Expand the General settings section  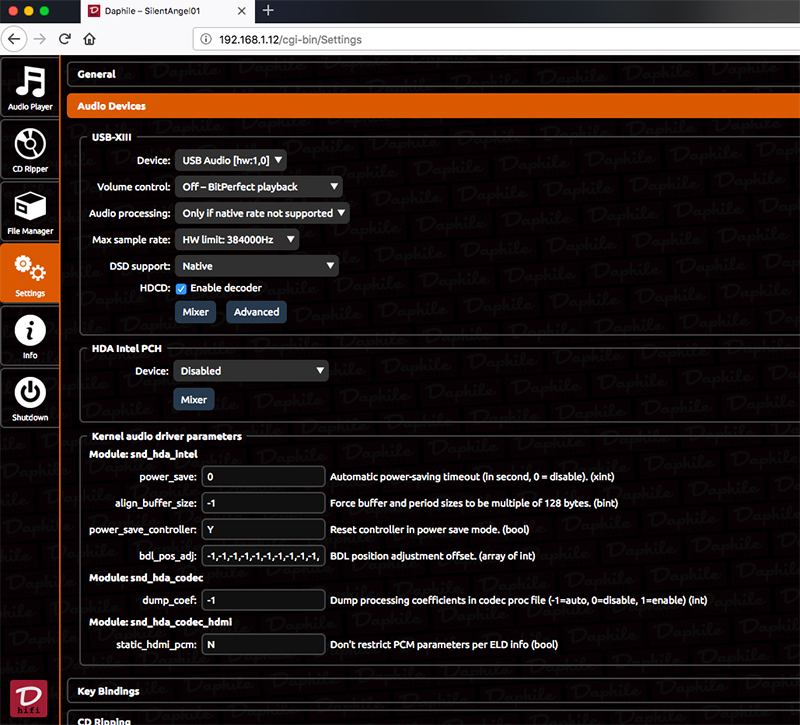point(97,74)
